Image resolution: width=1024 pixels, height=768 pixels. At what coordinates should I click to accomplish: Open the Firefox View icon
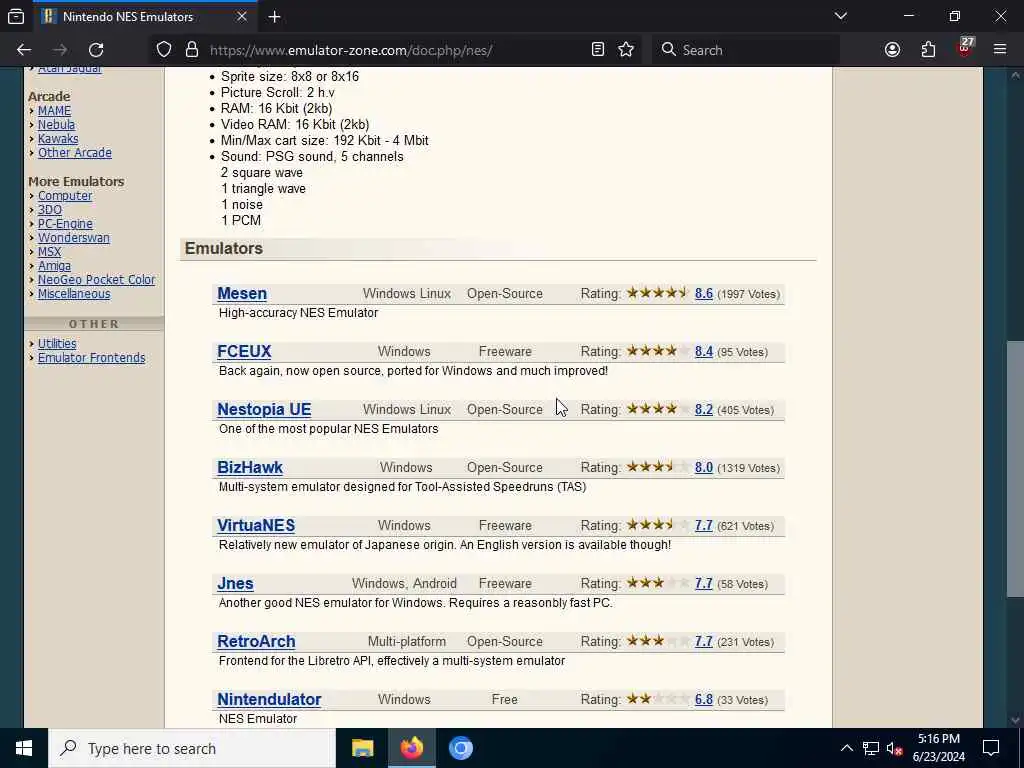(x=16, y=17)
